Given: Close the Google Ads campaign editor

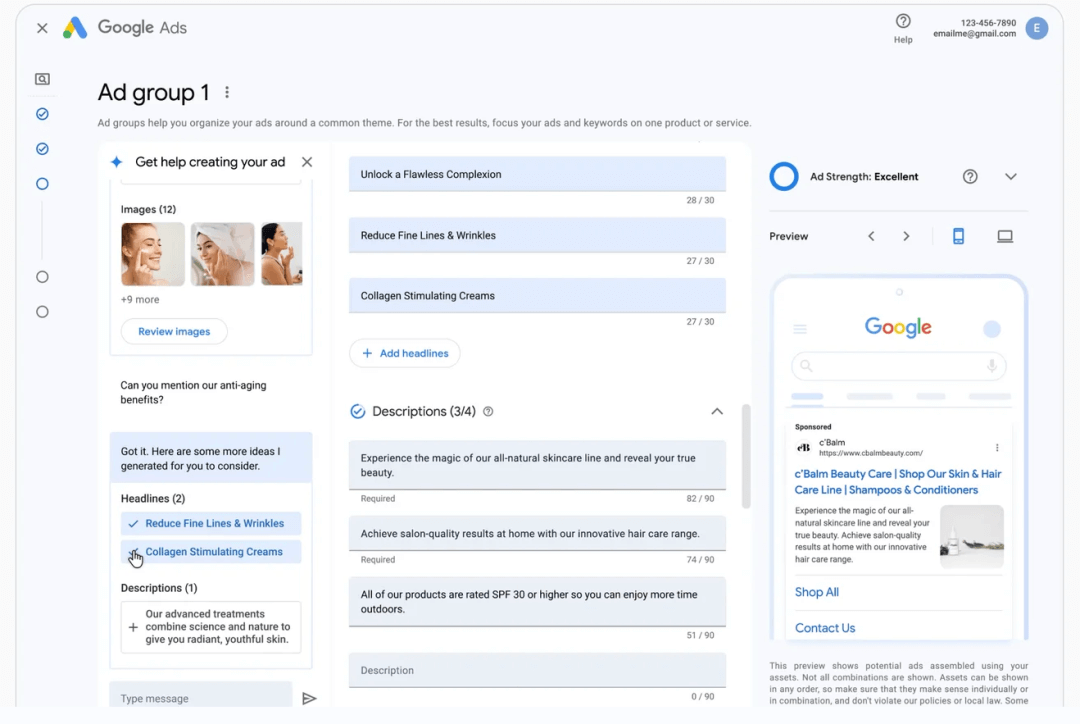Looking at the screenshot, I should pos(42,28).
